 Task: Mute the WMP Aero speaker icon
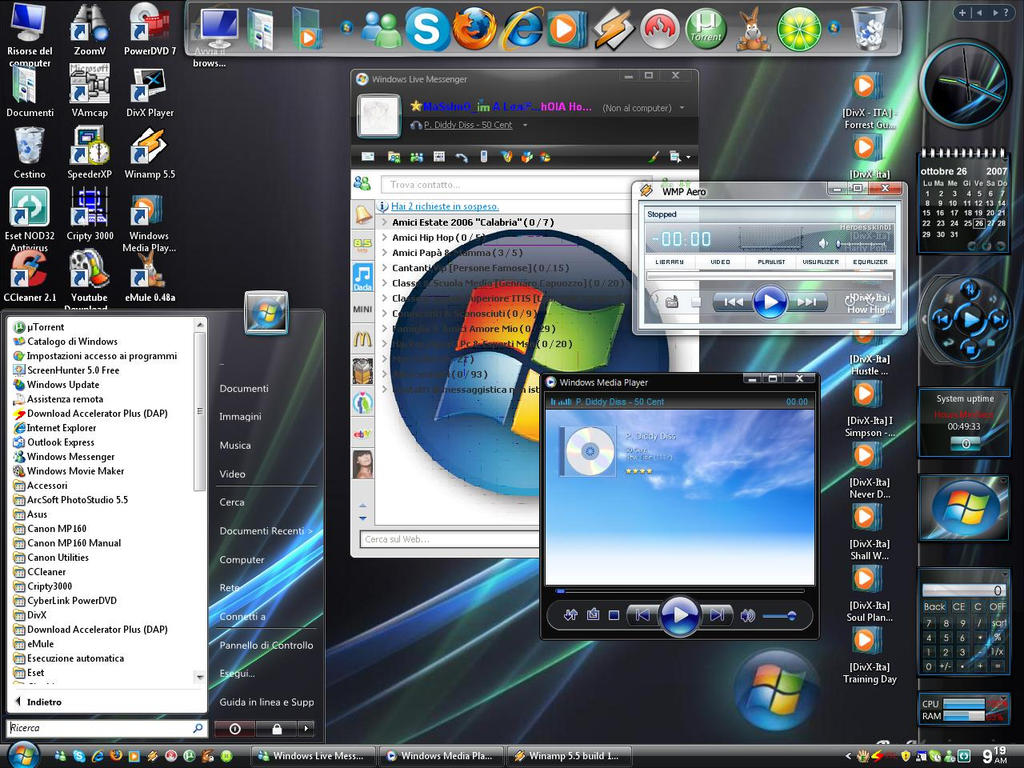coord(824,243)
